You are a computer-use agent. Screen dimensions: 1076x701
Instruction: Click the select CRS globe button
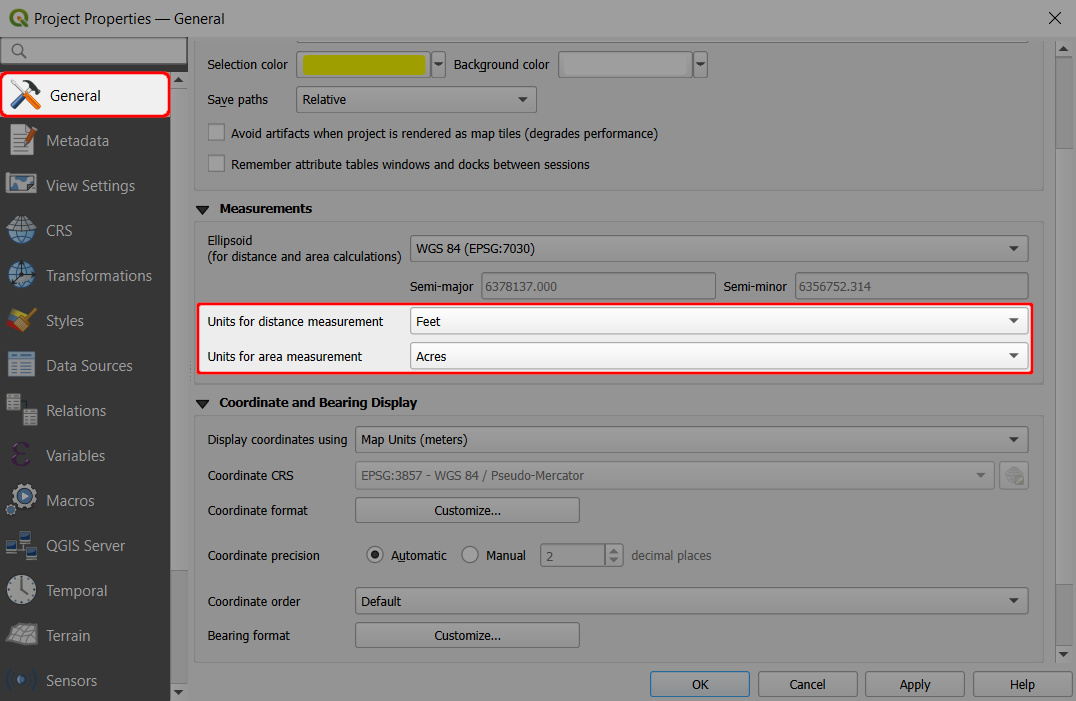[x=1014, y=475]
